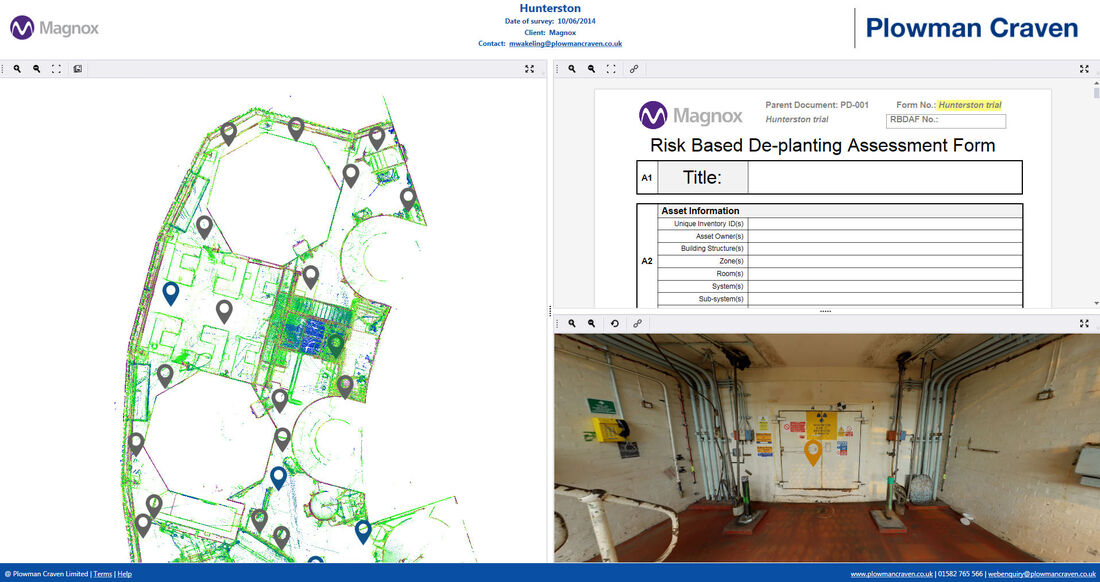Fit the floor plan map to extents
Viewport: 1100px width, 582px height.
pos(56,69)
